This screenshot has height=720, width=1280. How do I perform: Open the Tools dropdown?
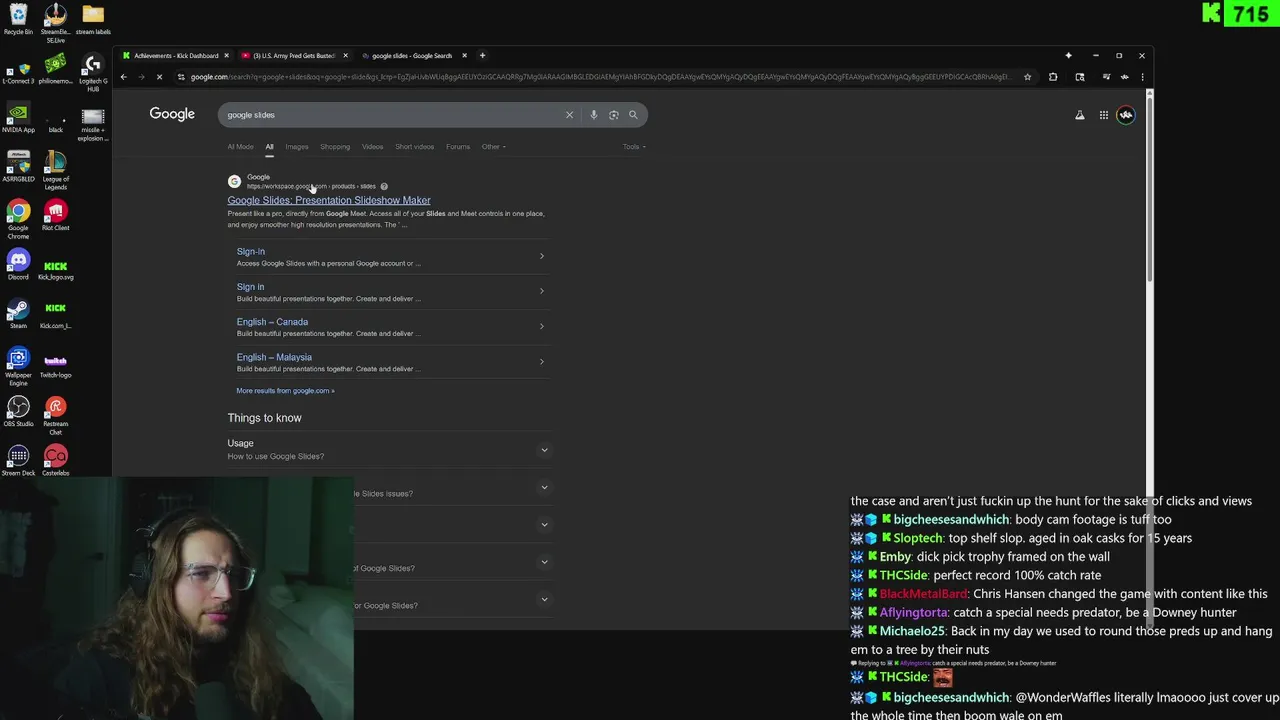[634, 147]
